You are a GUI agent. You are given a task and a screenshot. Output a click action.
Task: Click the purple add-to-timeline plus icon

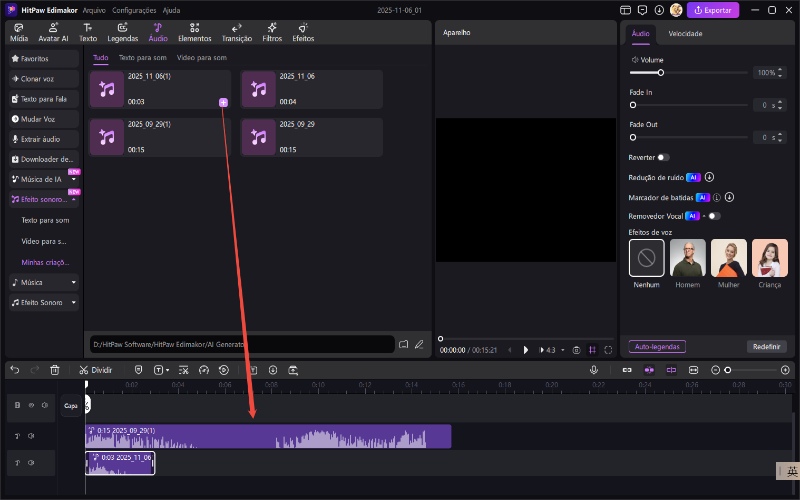[x=223, y=102]
